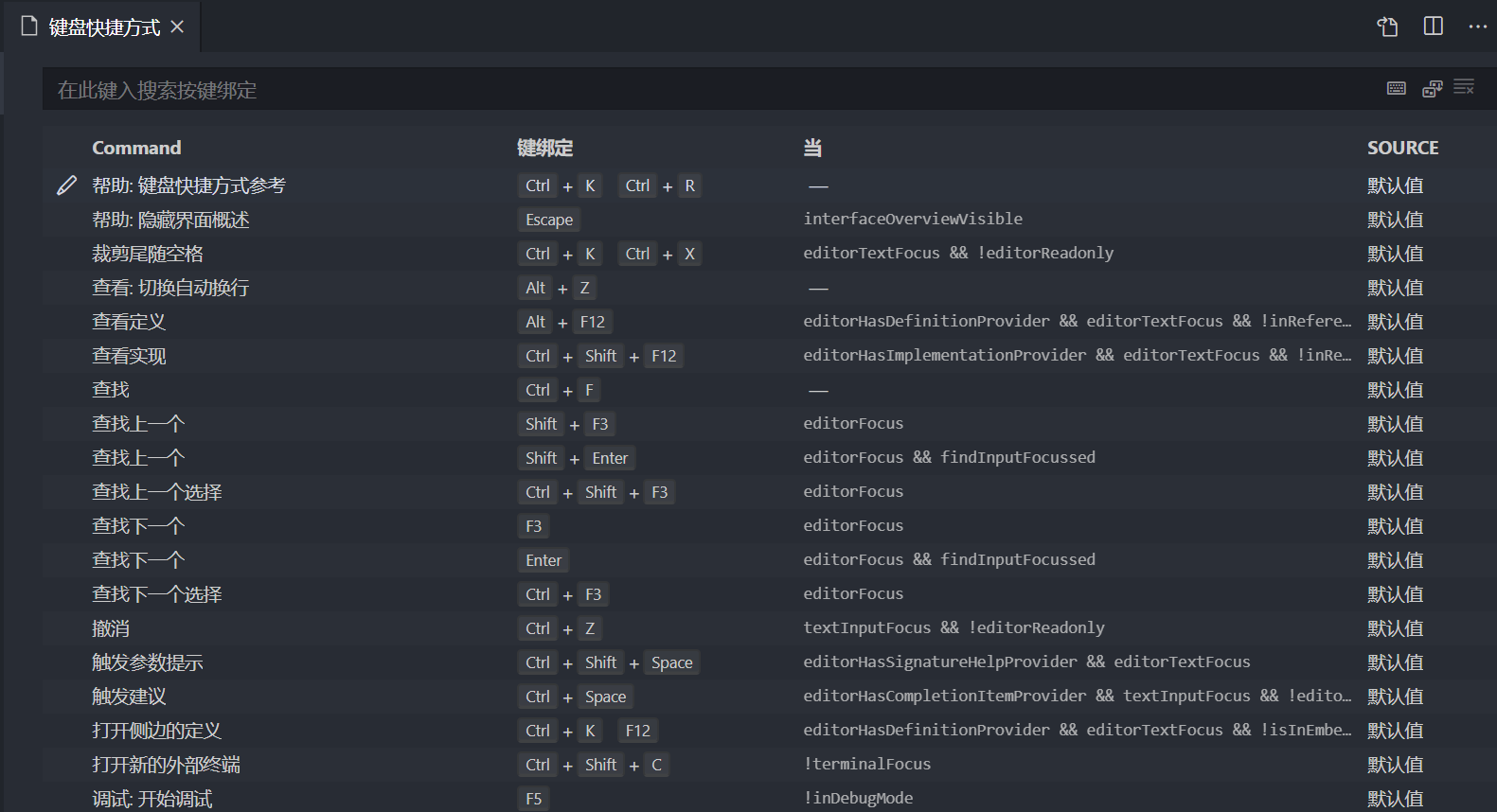Click the !terminalFocus when clause
This screenshot has width=1497, height=812.
867,764
